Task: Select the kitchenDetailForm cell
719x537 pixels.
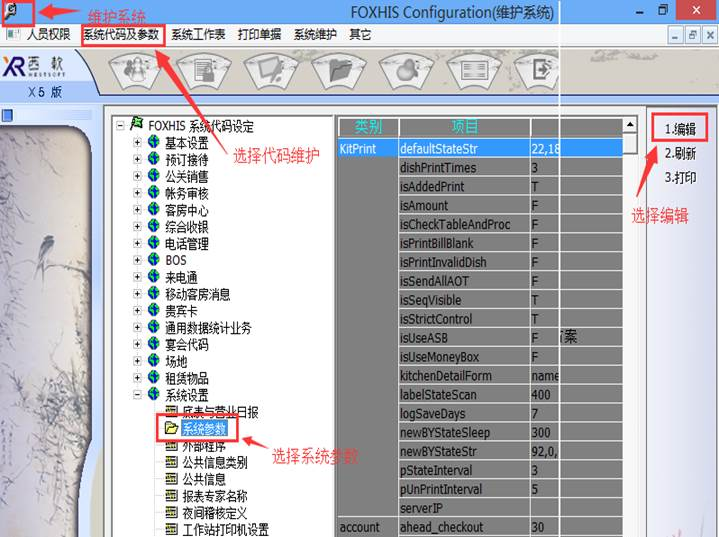Action: (x=465, y=376)
